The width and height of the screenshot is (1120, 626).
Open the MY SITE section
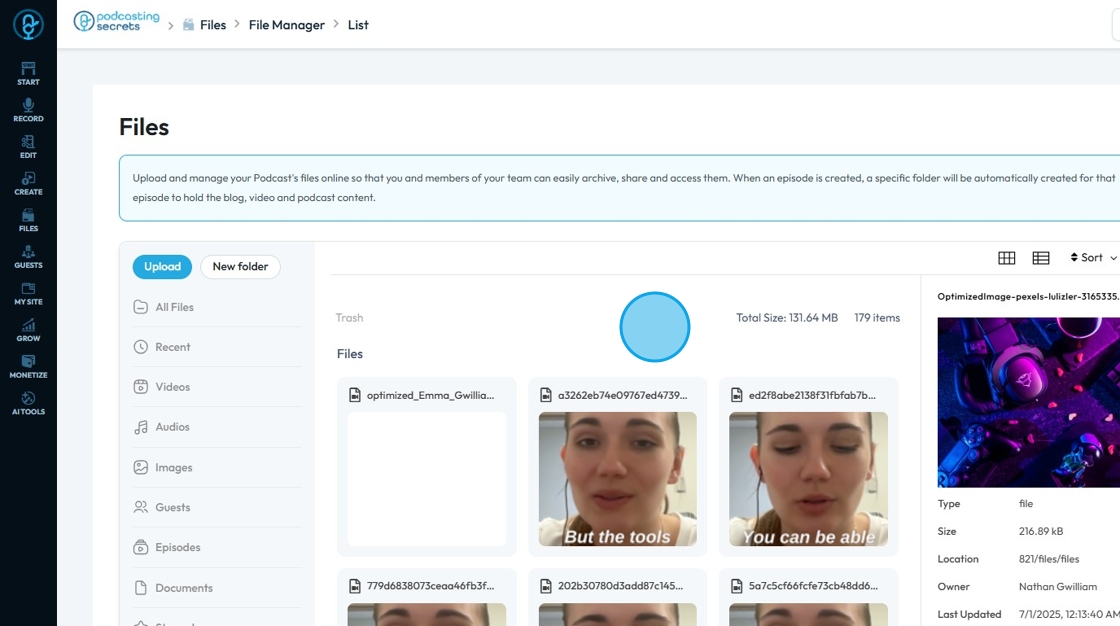pyautogui.click(x=28, y=293)
